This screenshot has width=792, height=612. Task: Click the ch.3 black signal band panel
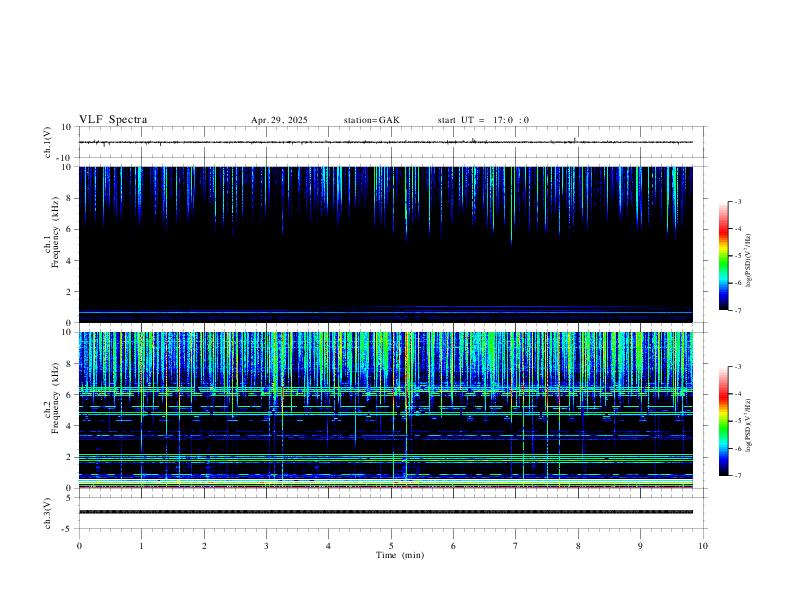click(x=386, y=512)
